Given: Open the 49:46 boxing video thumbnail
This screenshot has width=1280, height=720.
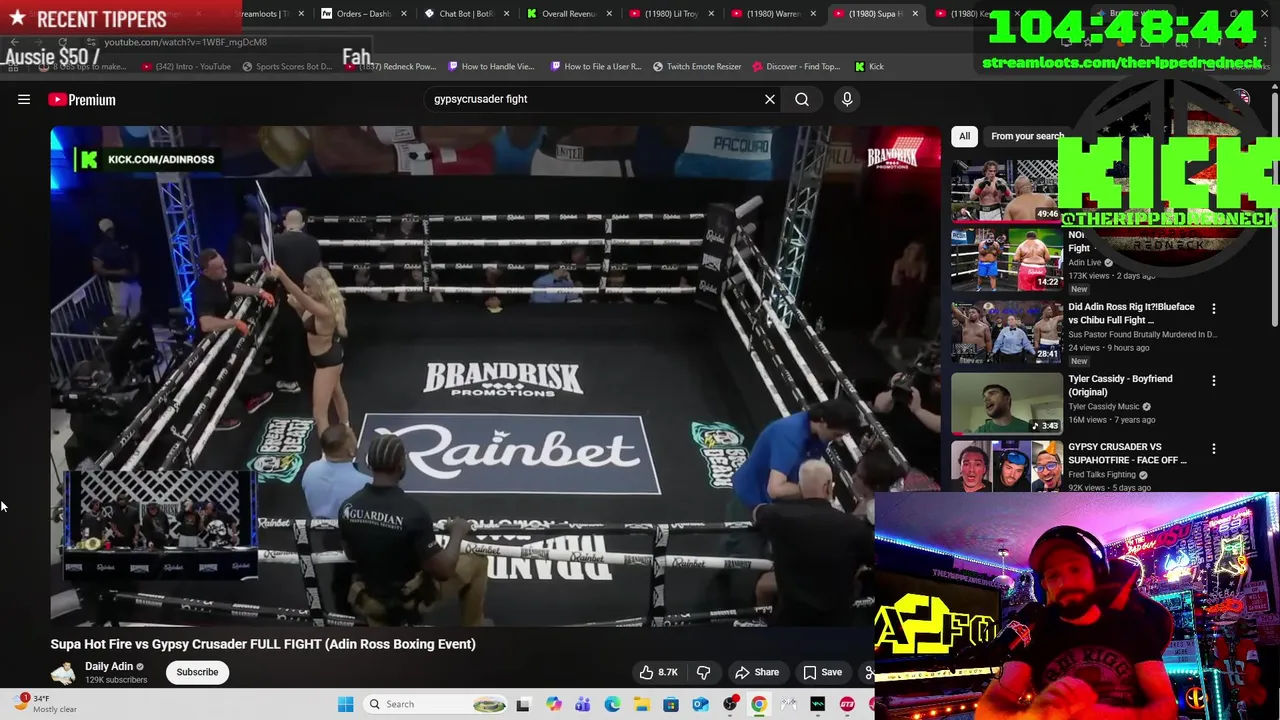Looking at the screenshot, I should 1005,190.
